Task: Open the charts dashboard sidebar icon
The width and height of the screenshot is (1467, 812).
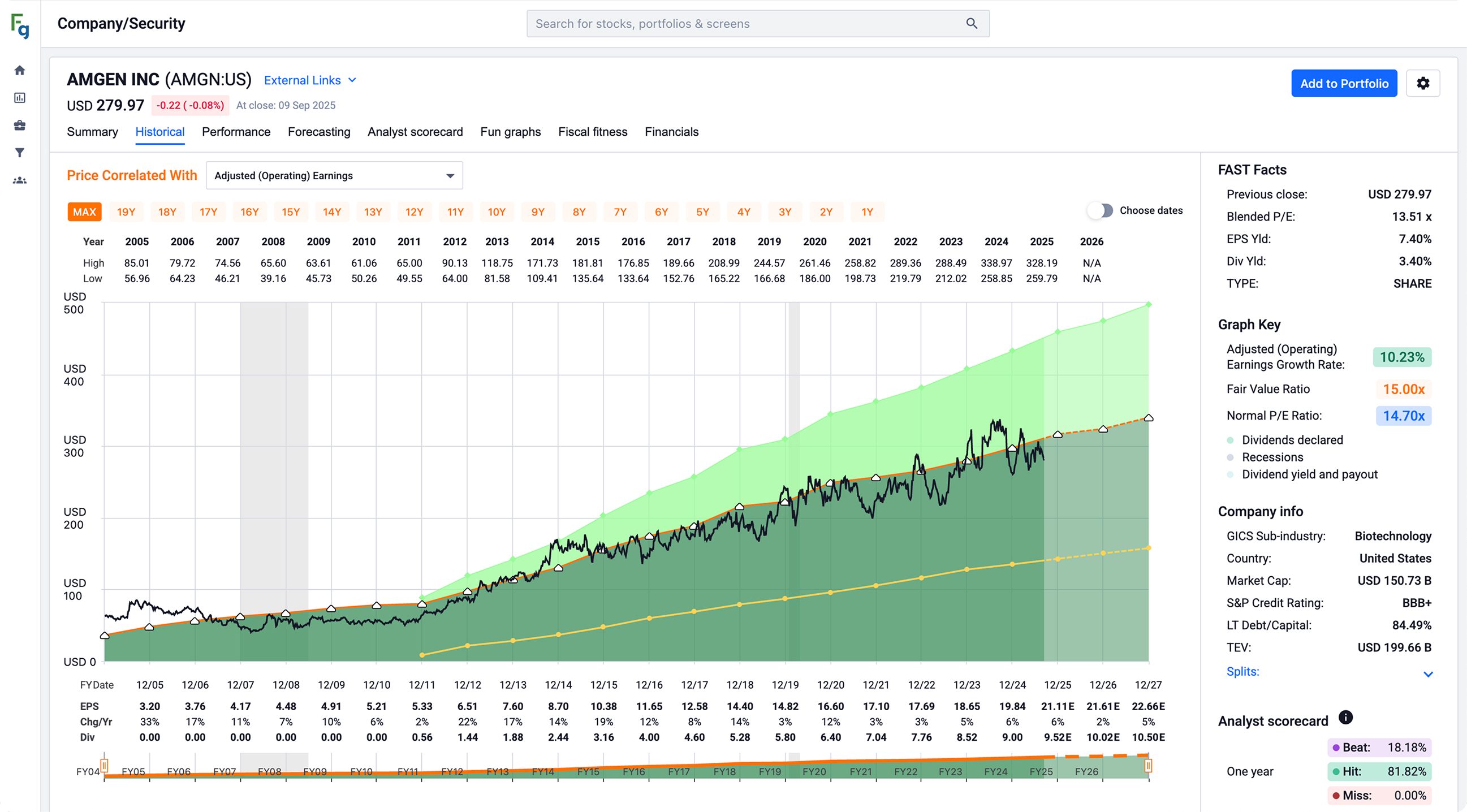Action: click(x=19, y=97)
